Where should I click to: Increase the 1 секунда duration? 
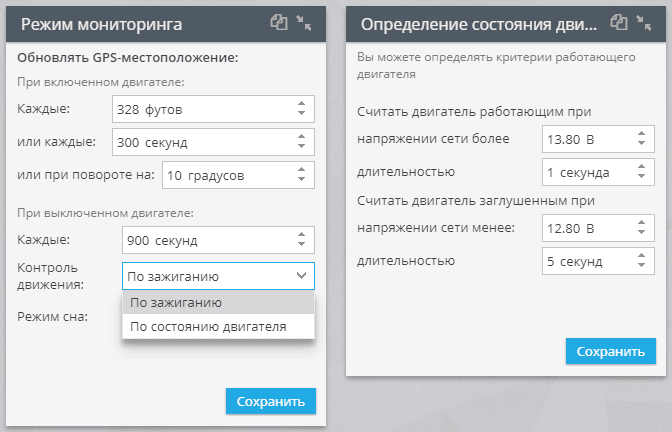(641, 167)
